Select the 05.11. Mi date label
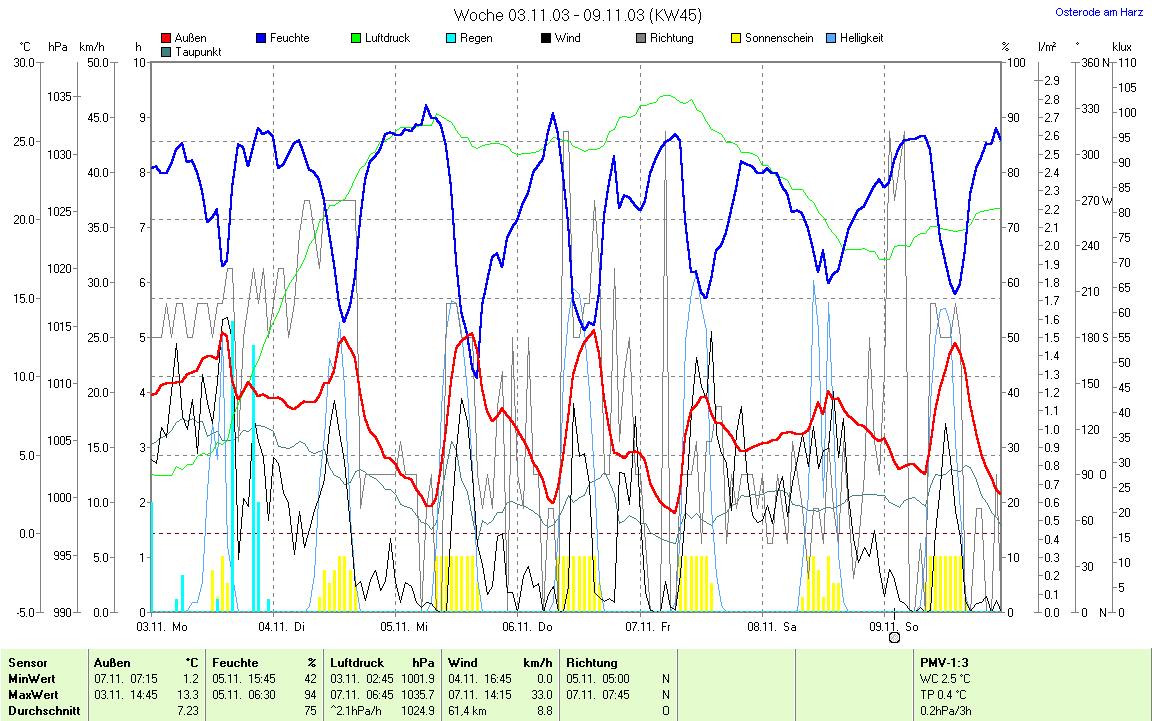 404,627
